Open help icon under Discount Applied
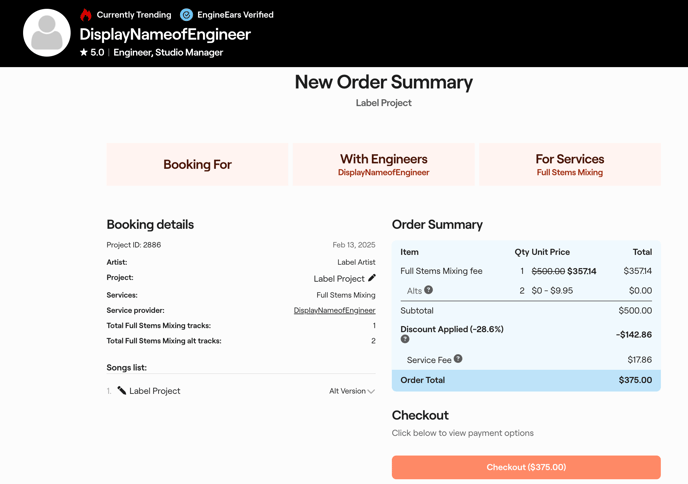 (x=405, y=339)
